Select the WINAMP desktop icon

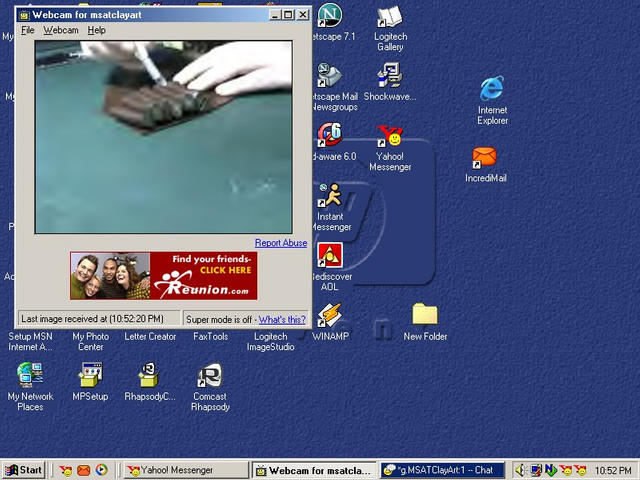[330, 315]
